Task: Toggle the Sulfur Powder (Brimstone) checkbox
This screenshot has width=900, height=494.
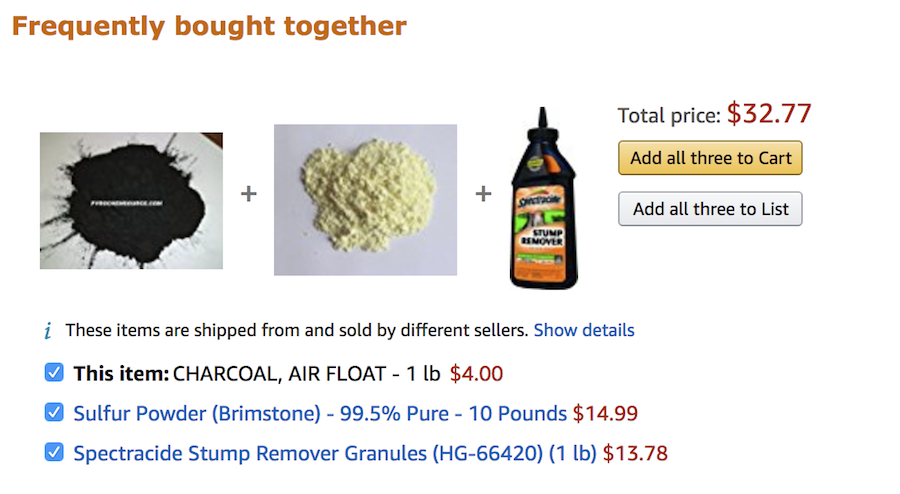Action: [54, 412]
